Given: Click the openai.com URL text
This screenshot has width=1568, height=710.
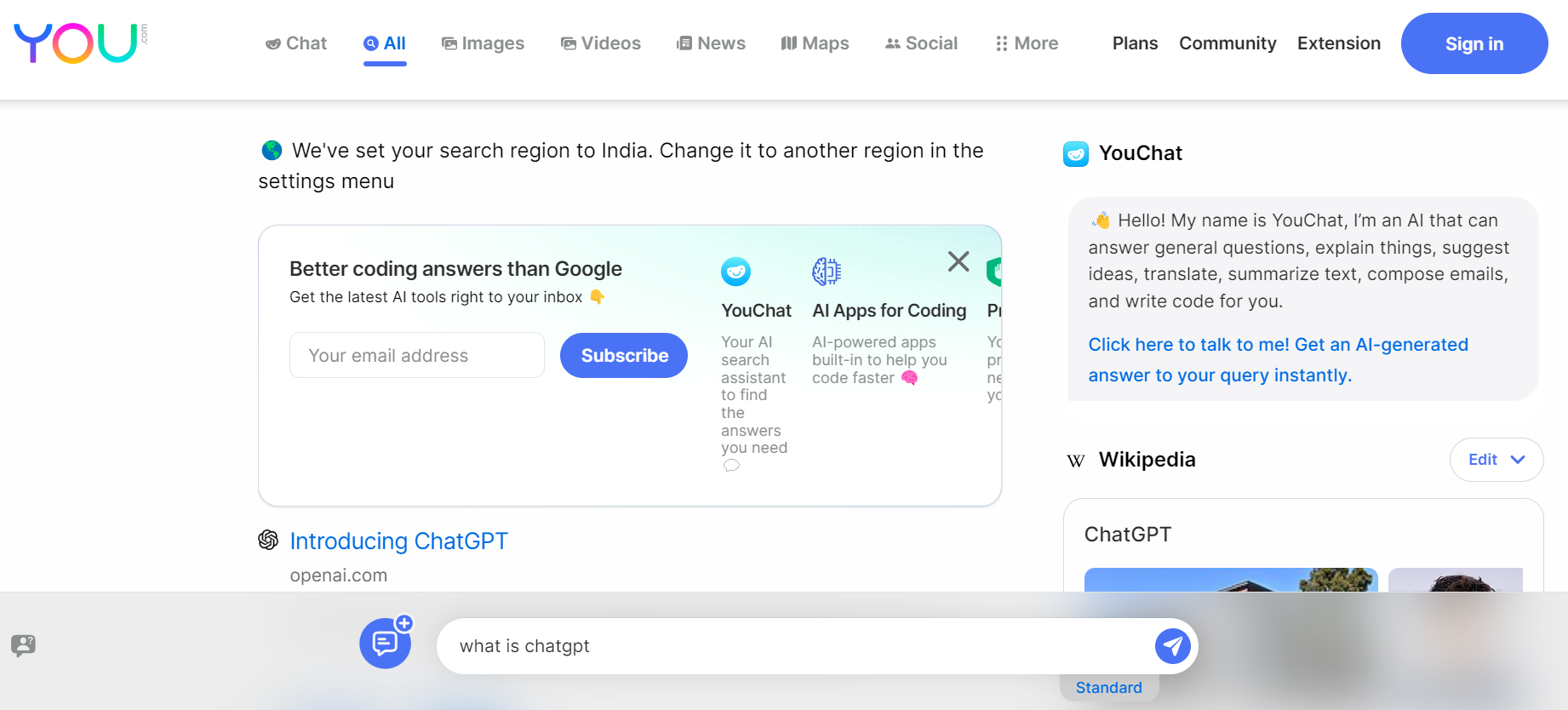Looking at the screenshot, I should coord(339,575).
